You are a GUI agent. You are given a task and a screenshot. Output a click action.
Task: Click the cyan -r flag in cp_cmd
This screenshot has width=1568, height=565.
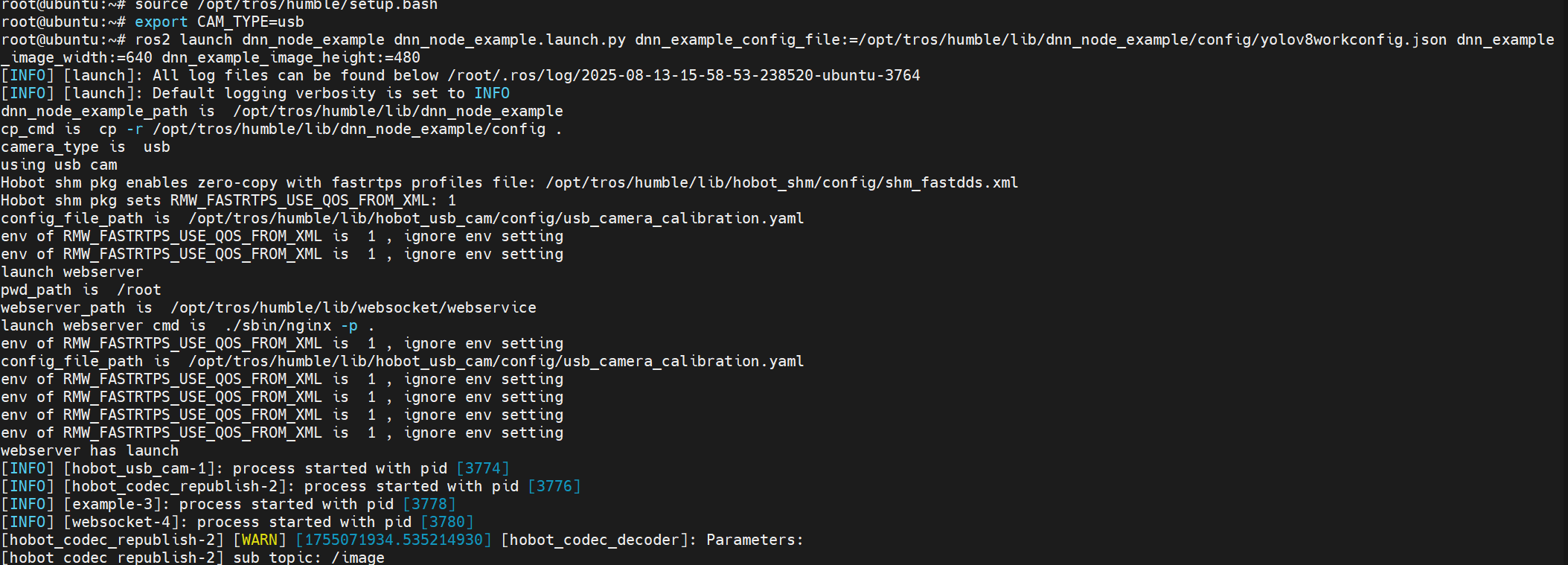point(134,129)
